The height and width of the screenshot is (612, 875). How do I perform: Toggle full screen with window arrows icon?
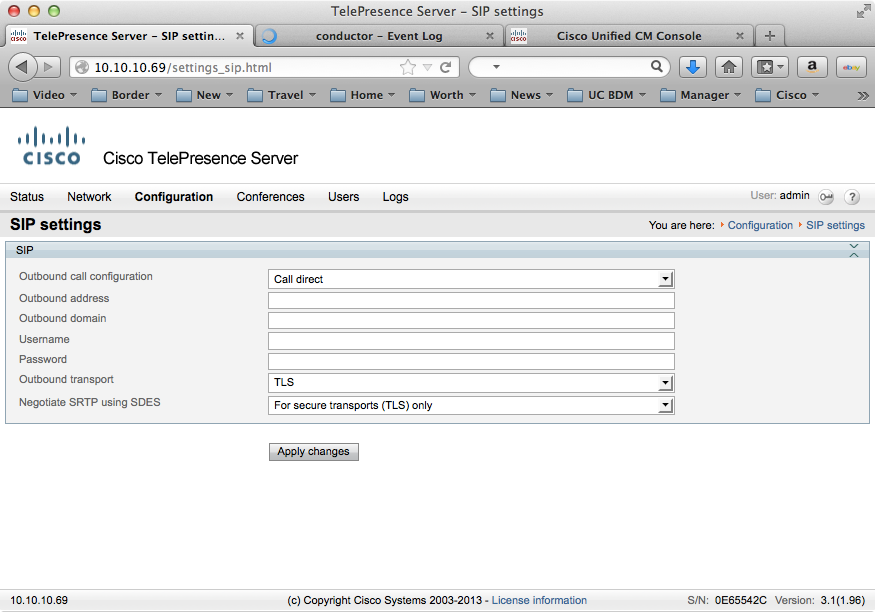coord(863,11)
